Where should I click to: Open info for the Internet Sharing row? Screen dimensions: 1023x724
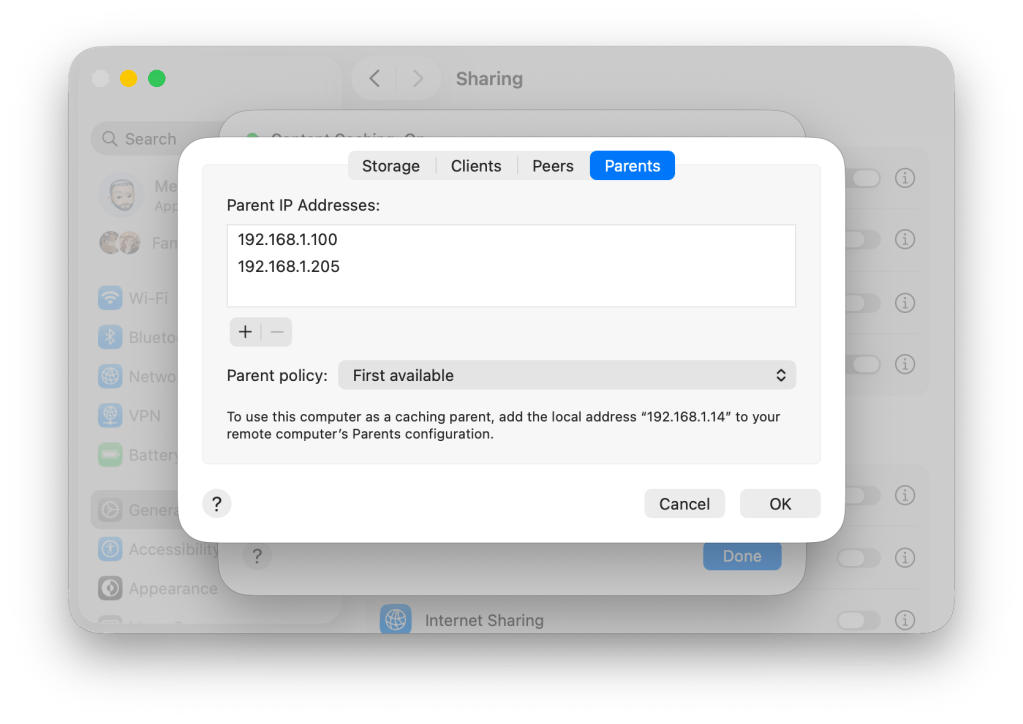click(x=905, y=620)
